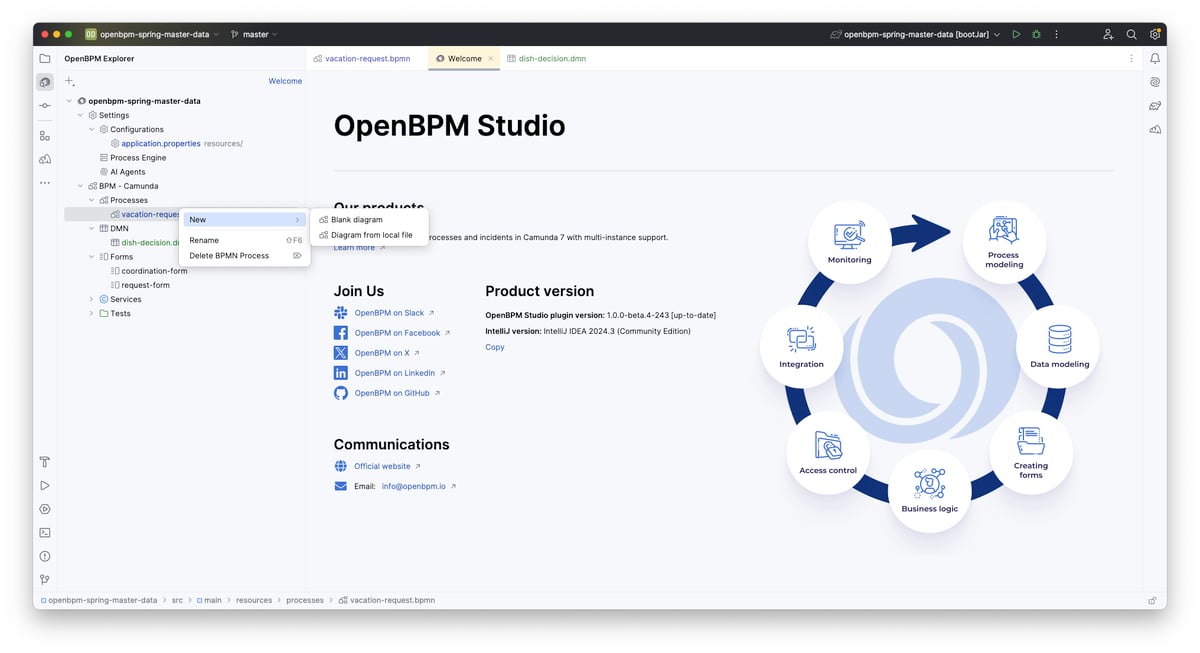Open the Git tool window icon
The image size is (1200, 653).
(45, 580)
